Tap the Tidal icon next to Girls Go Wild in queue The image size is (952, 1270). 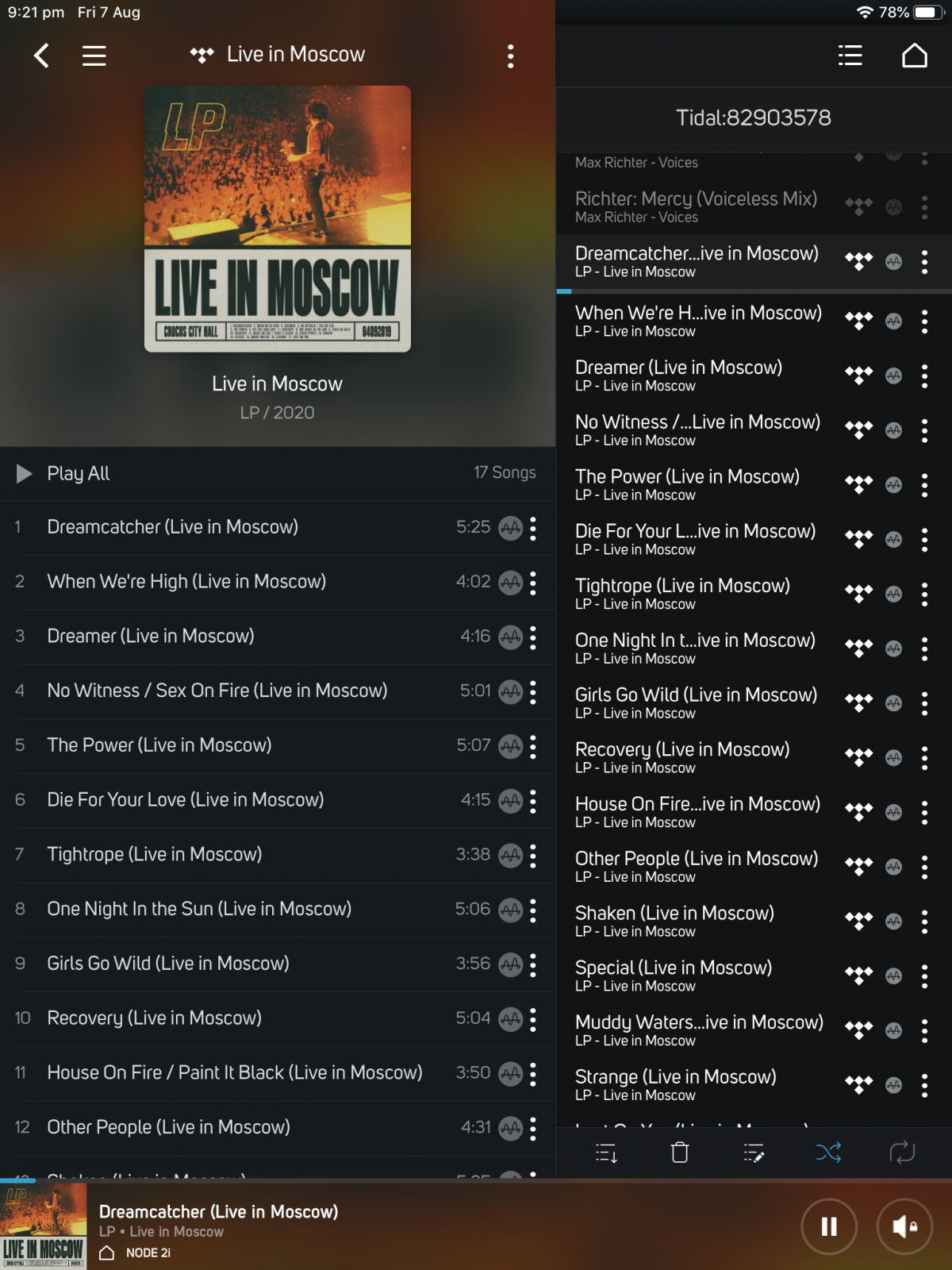(x=858, y=702)
